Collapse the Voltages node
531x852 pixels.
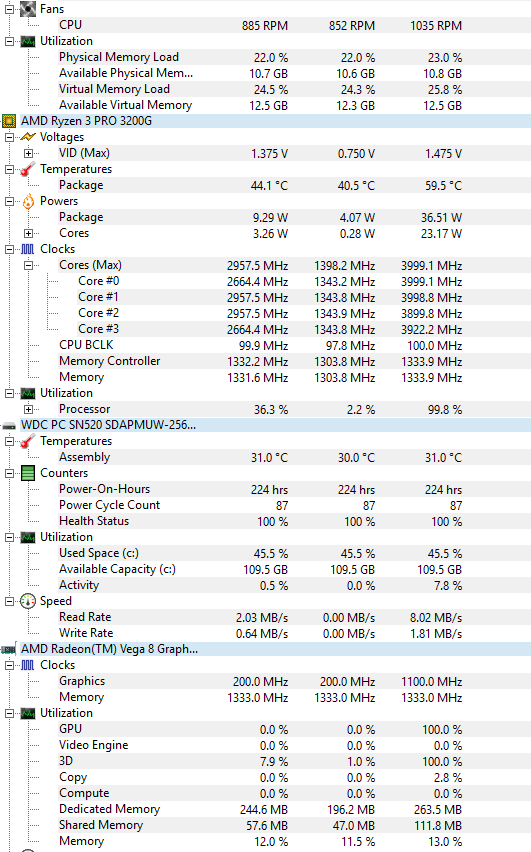(9, 137)
